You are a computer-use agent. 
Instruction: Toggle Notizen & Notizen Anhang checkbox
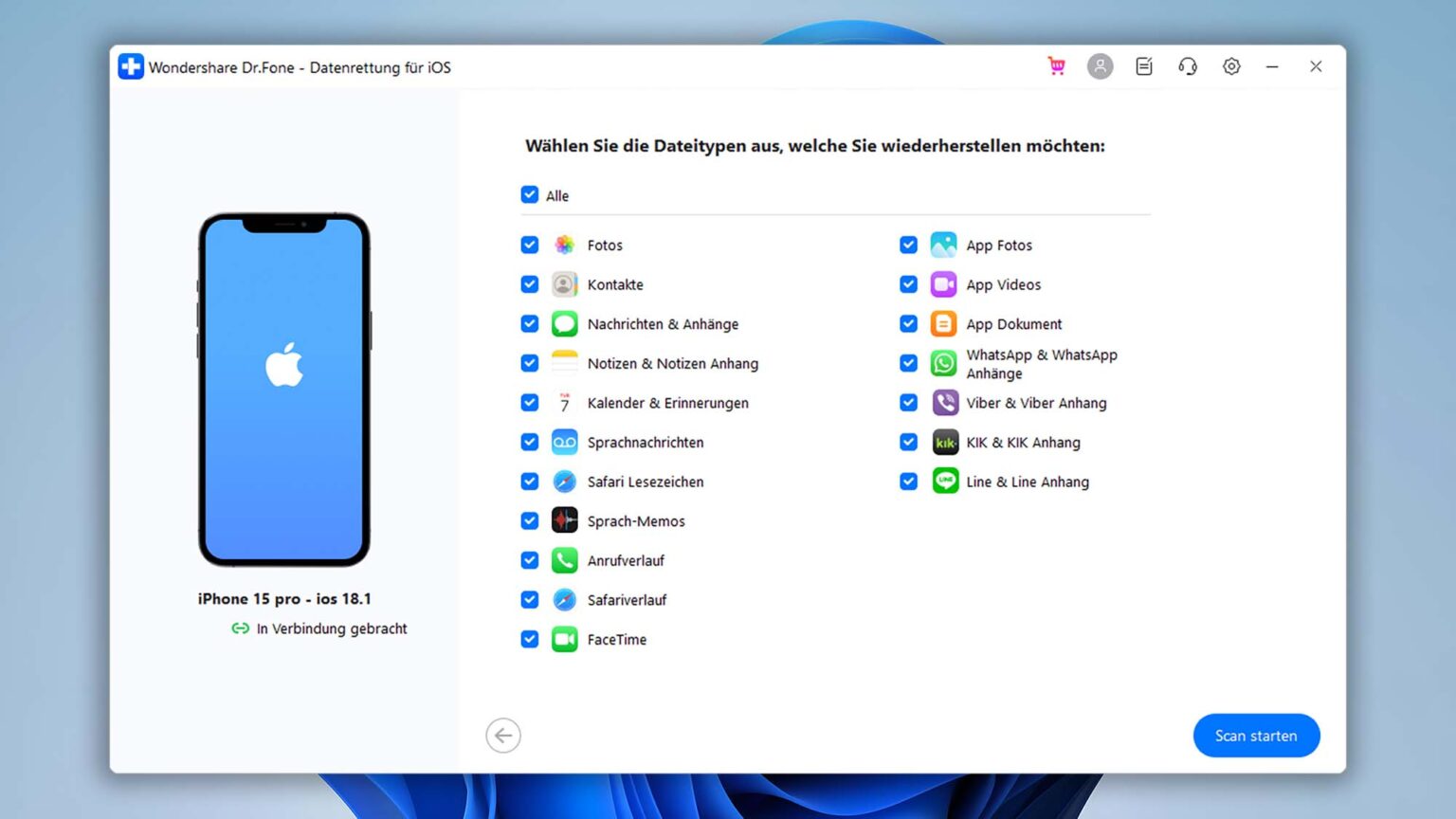pos(530,363)
